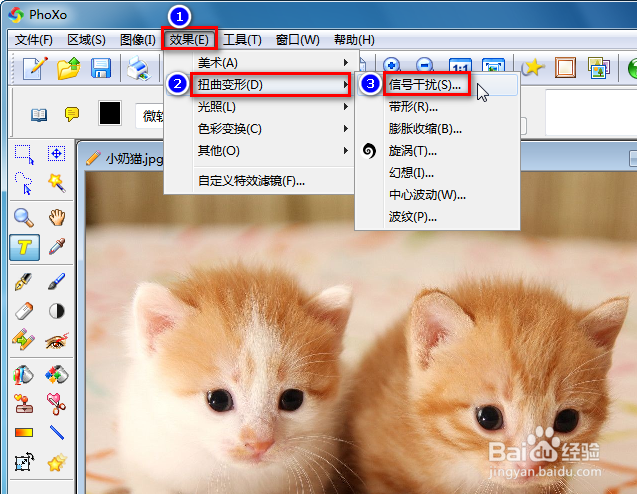Image resolution: width=637 pixels, height=494 pixels.
Task: Click the image collage toolbar icon
Action: (599, 67)
